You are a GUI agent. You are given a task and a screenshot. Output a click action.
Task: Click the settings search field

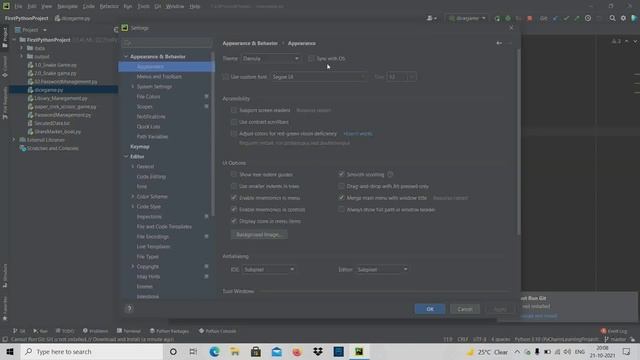167,42
